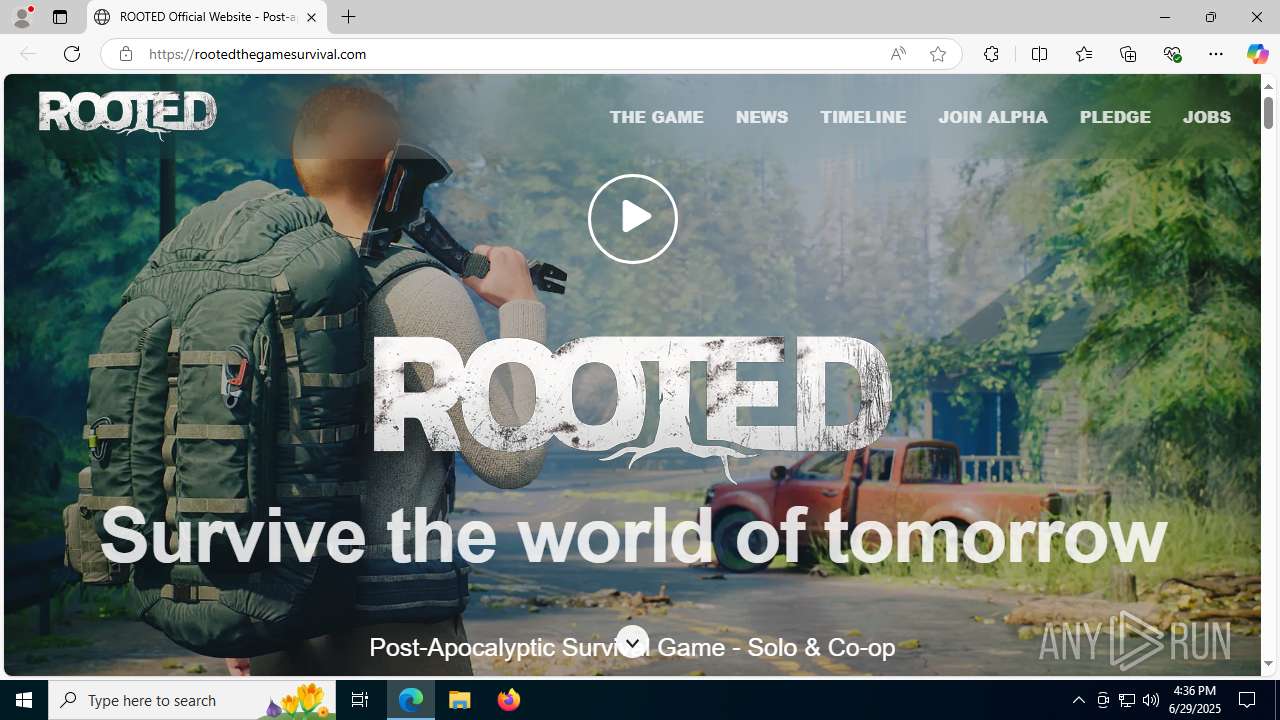The height and width of the screenshot is (720, 1280).
Task: Refresh the page
Action: click(72, 54)
